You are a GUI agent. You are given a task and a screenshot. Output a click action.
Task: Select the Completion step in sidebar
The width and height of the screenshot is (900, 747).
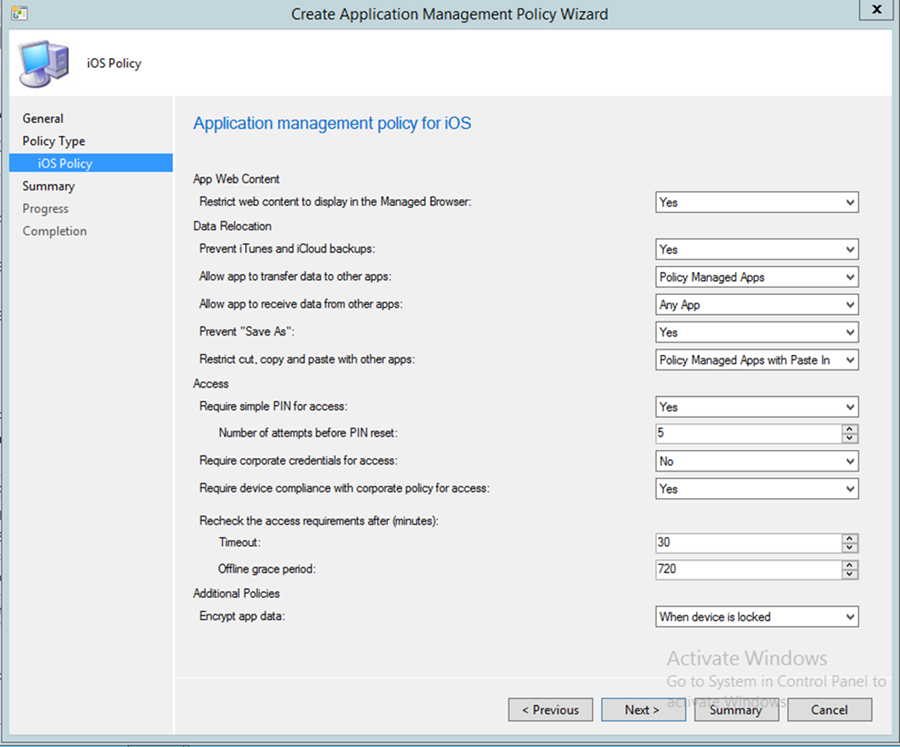55,231
